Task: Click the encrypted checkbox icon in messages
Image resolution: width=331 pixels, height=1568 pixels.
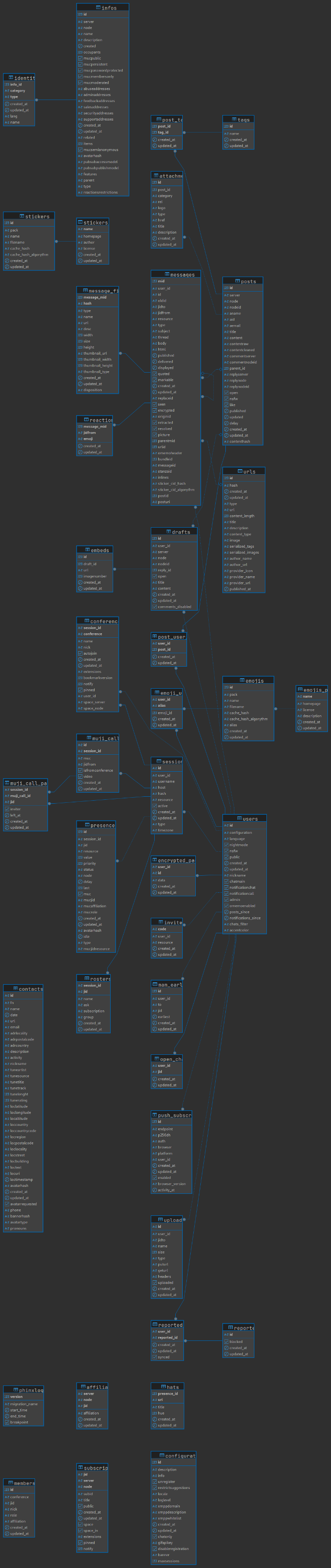Action: pos(154,410)
